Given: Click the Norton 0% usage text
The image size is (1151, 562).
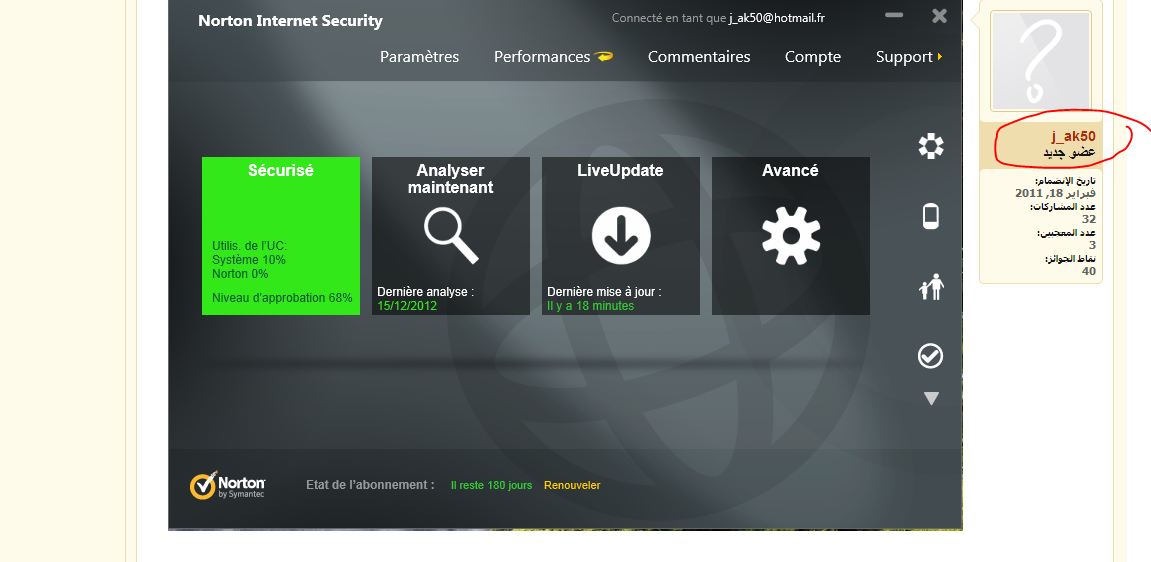Looking at the screenshot, I should (240, 274).
